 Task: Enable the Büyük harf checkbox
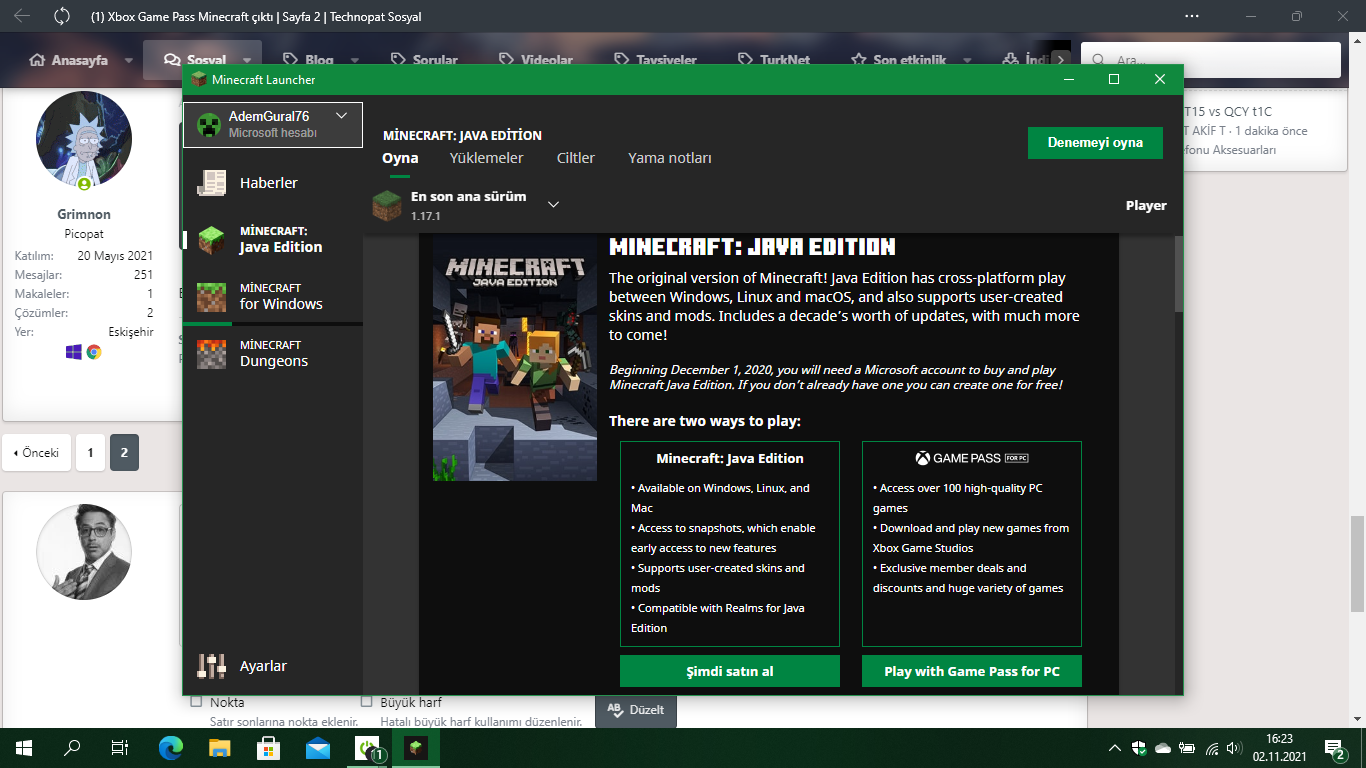(x=366, y=702)
